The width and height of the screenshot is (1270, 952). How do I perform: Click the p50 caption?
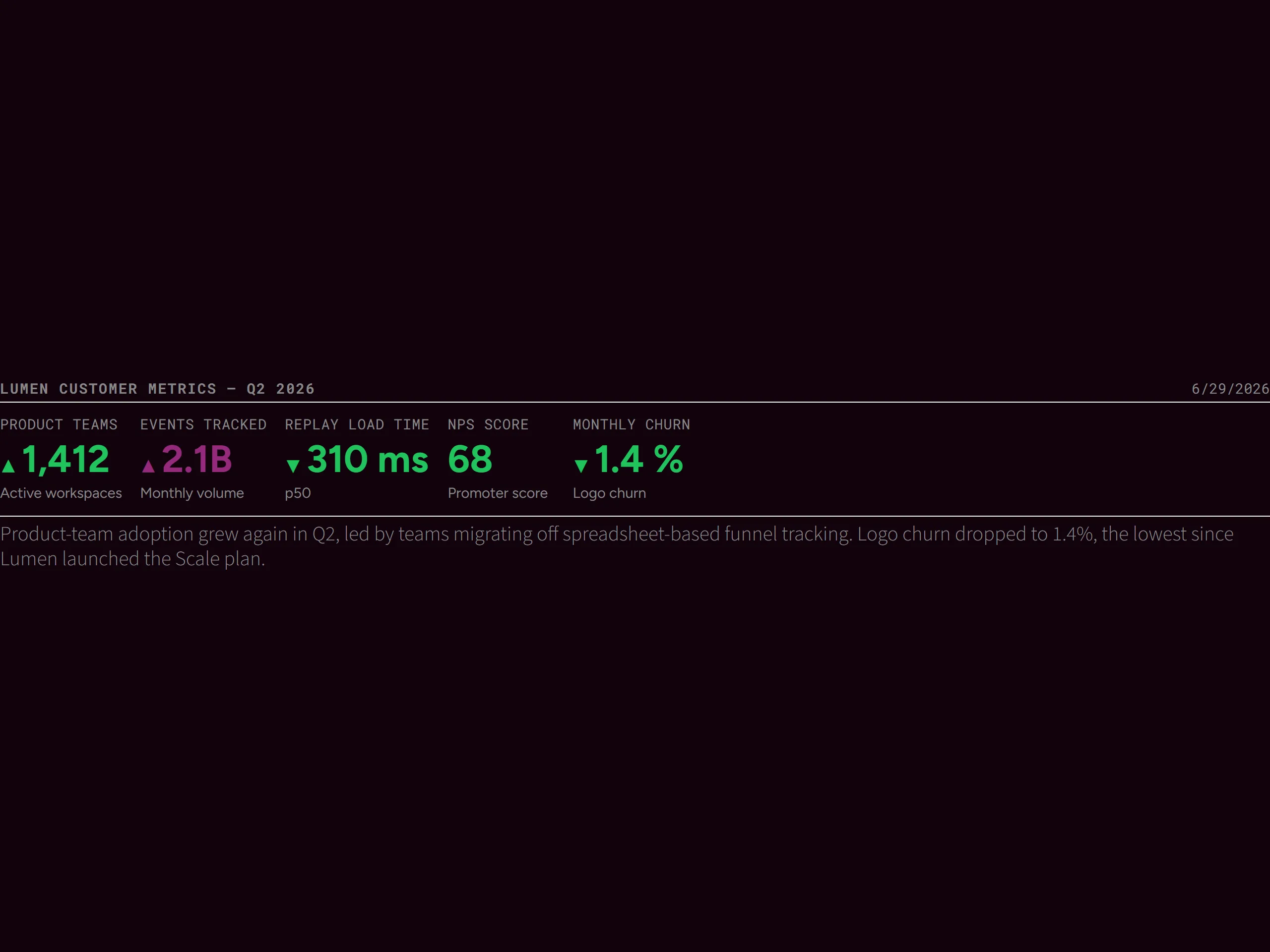tap(297, 493)
